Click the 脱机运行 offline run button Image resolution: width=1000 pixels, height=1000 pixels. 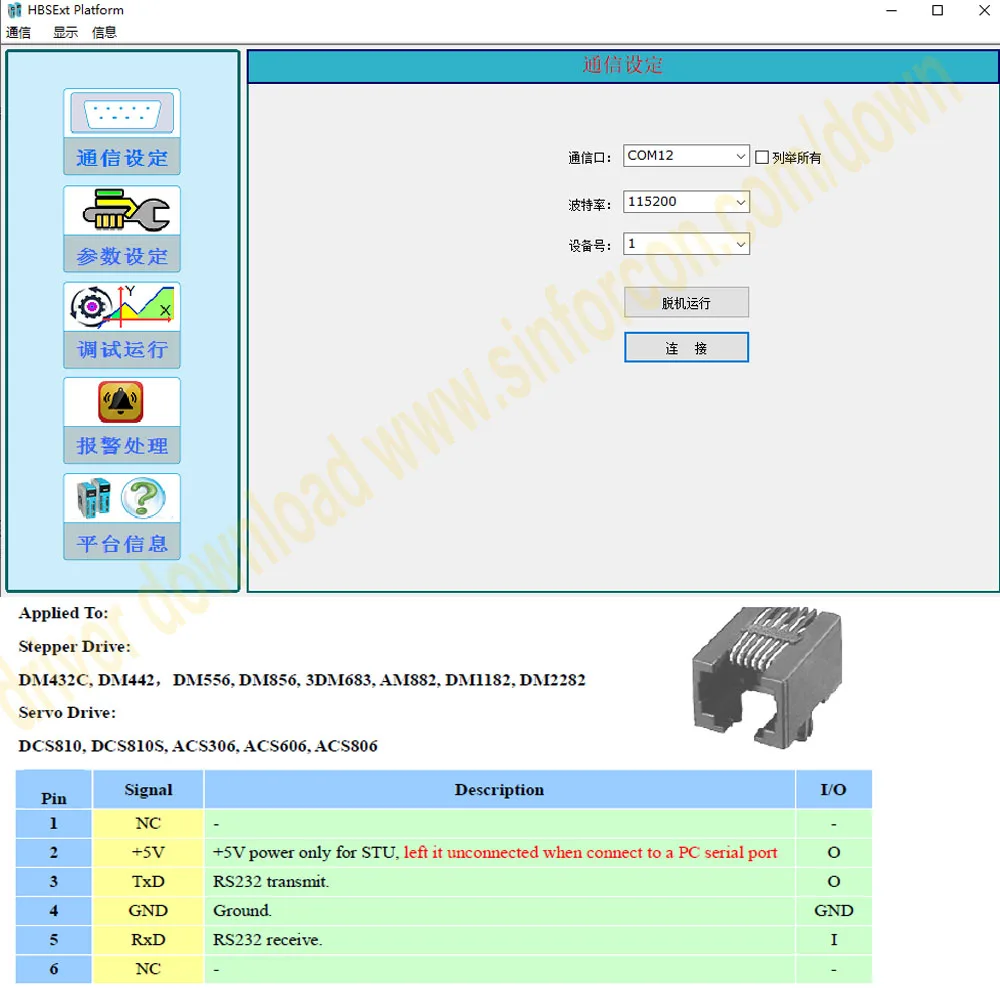686,303
